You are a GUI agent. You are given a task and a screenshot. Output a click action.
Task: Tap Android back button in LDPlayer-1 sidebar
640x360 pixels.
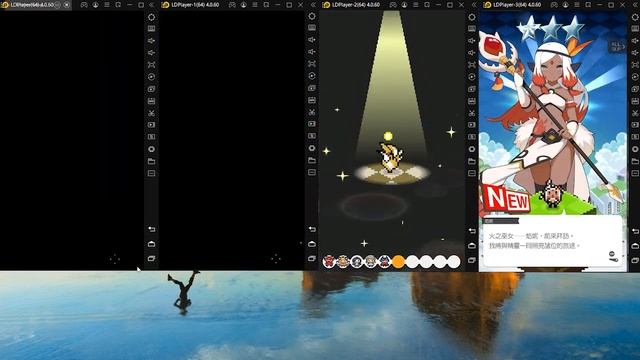coord(312,229)
